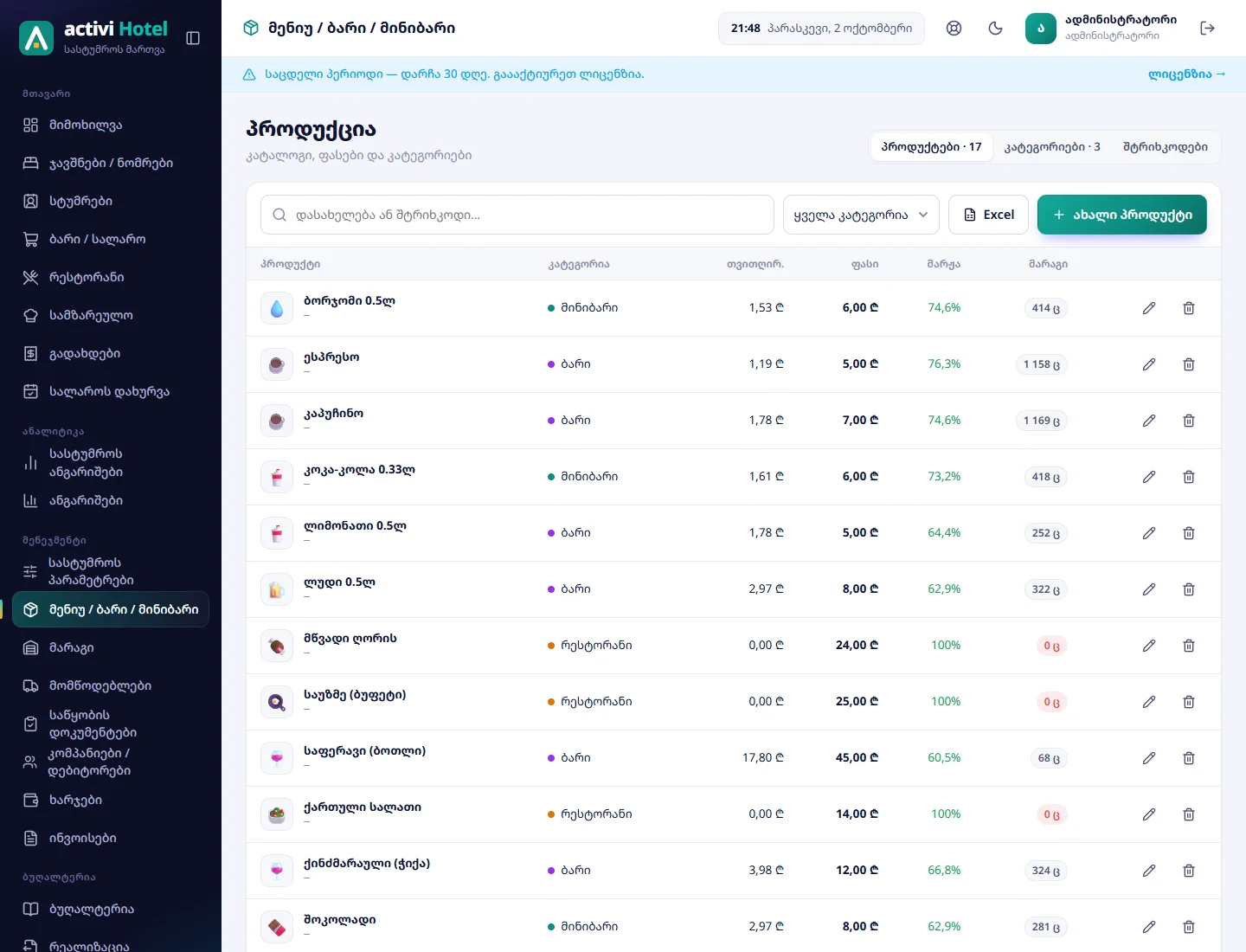The width and height of the screenshot is (1246, 952).
Task: Delete the კაპუჩინო product
Action: pos(1189,421)
